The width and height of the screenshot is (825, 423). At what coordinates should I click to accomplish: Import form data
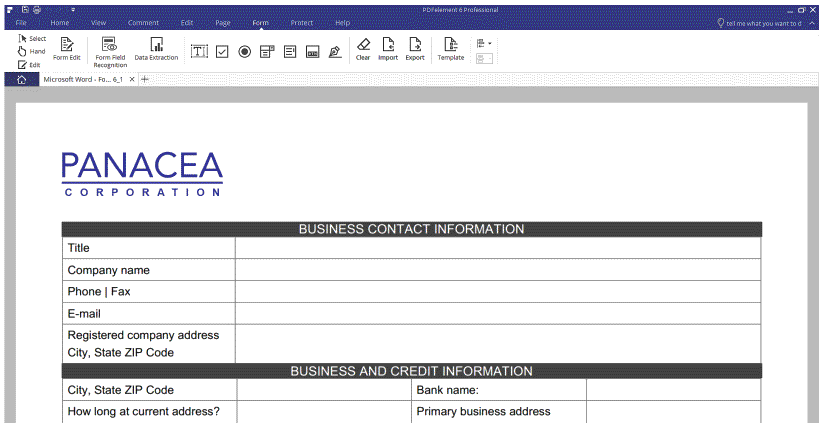[388, 49]
